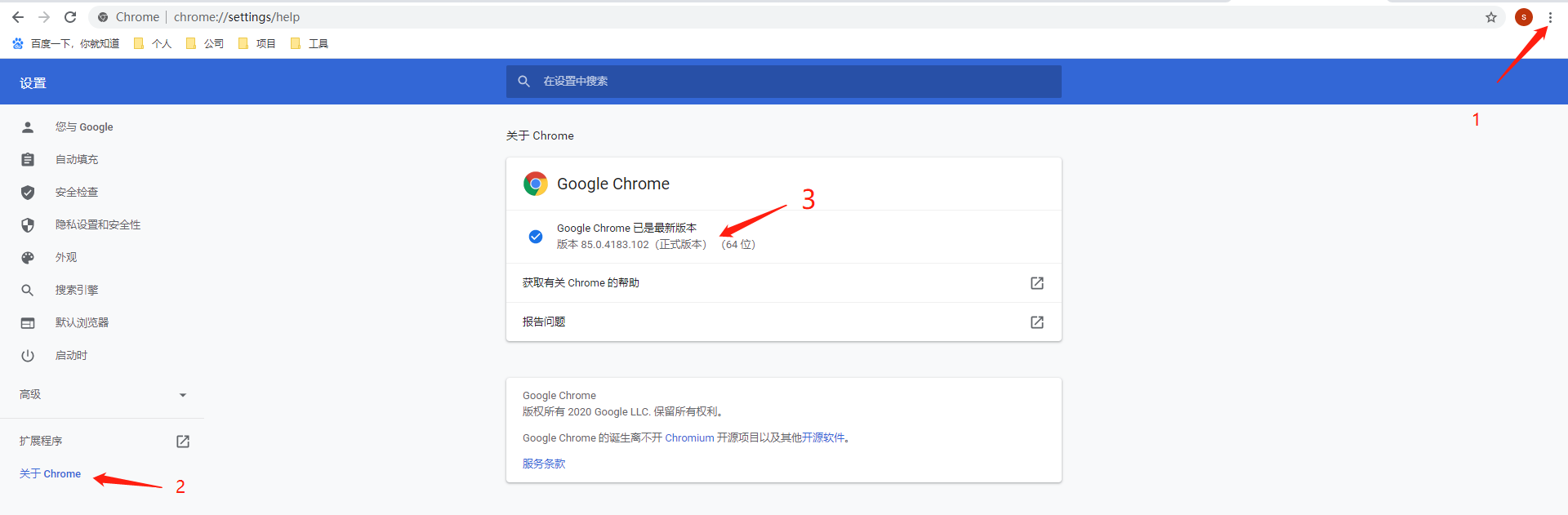The image size is (1568, 515).
Task: Focus the 在设置中搜索 search field
Action: point(784,82)
